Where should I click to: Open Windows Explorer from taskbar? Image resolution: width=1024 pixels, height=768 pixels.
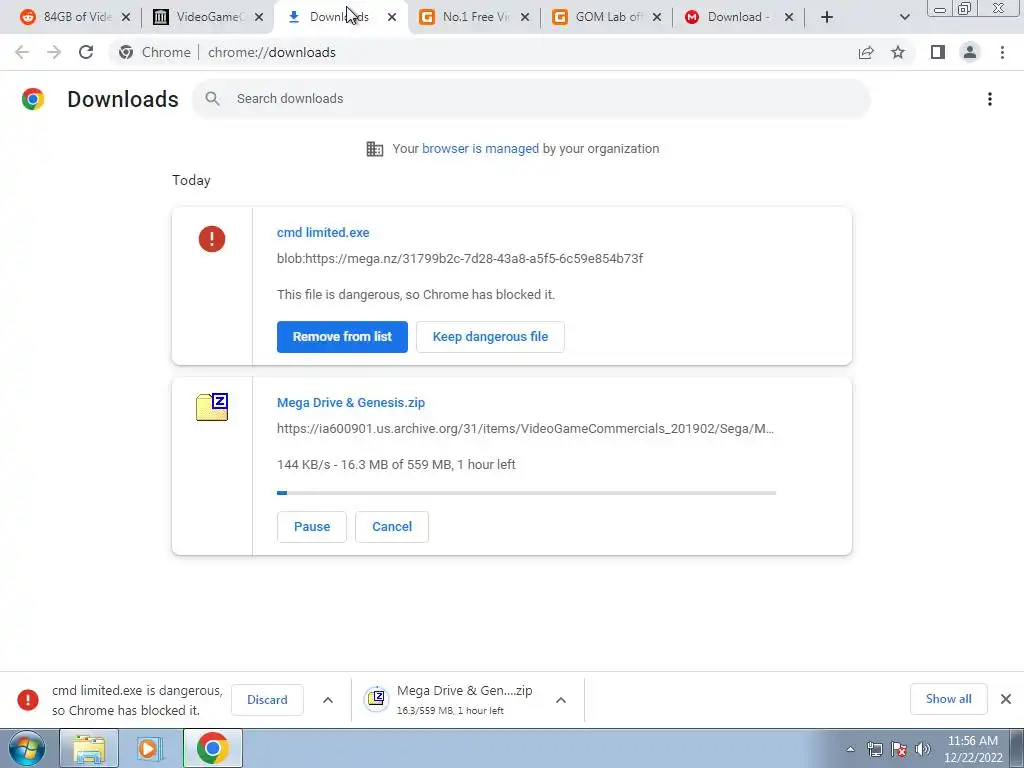click(89, 748)
